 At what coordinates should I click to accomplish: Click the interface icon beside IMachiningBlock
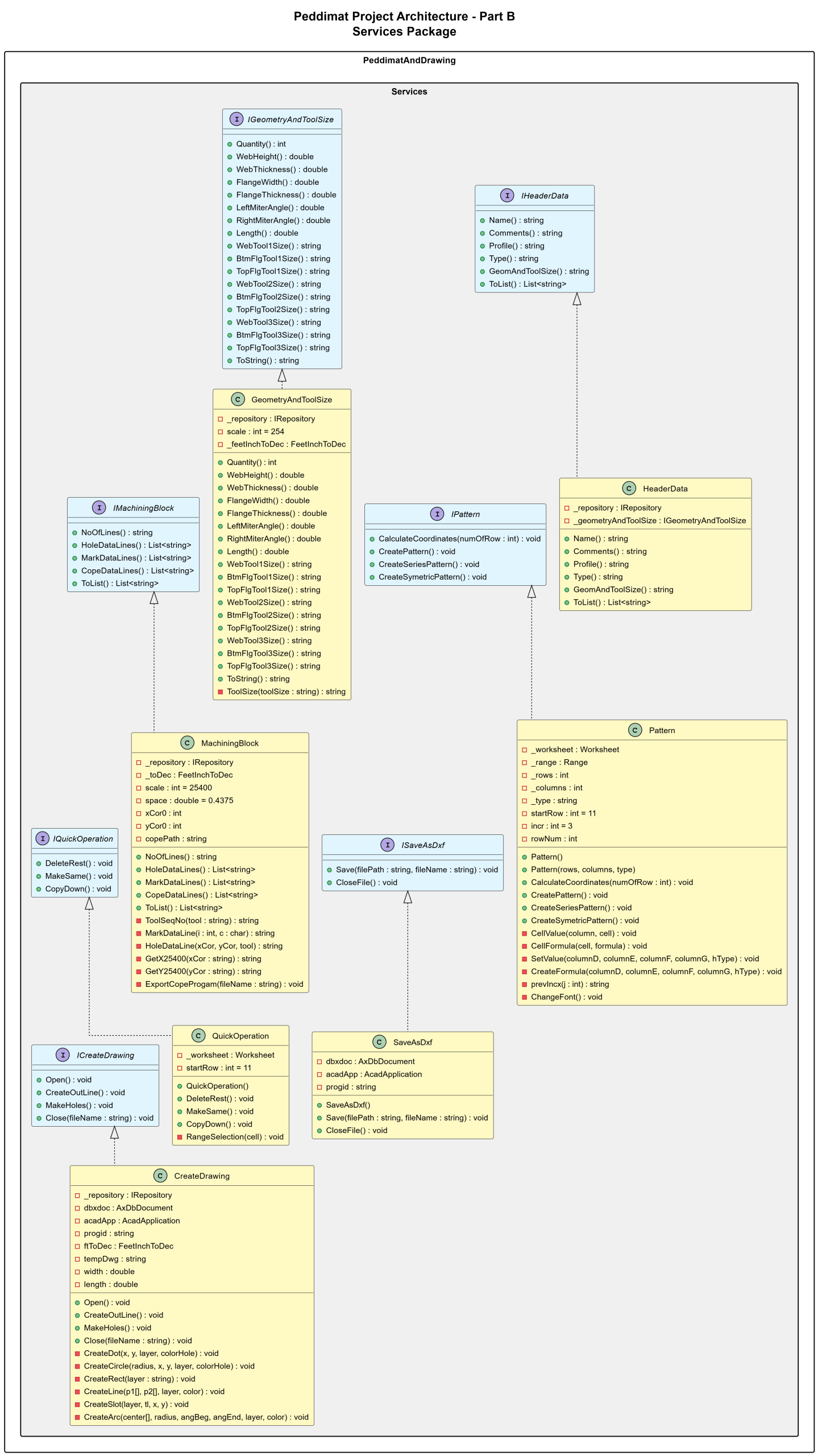99,507
